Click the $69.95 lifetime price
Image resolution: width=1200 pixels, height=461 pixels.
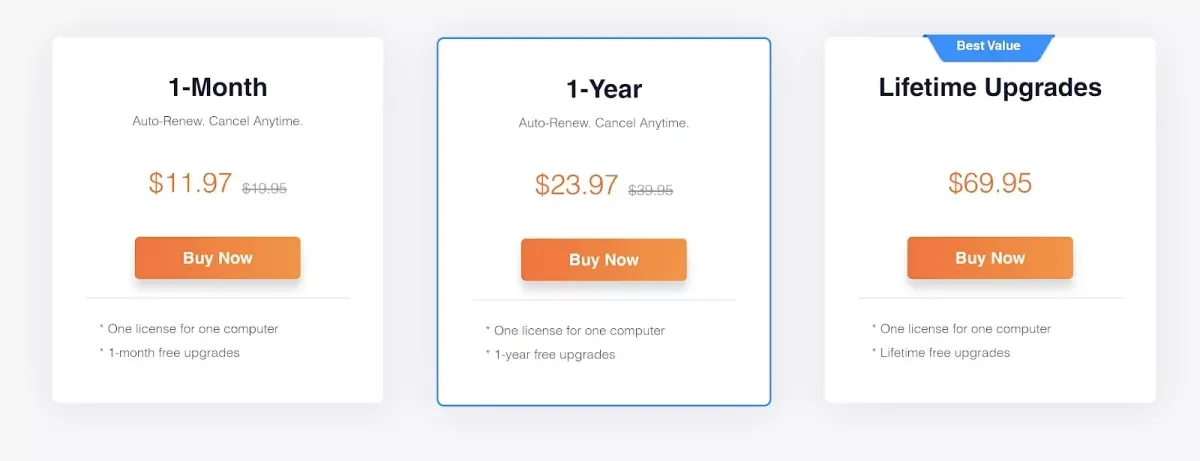click(990, 183)
